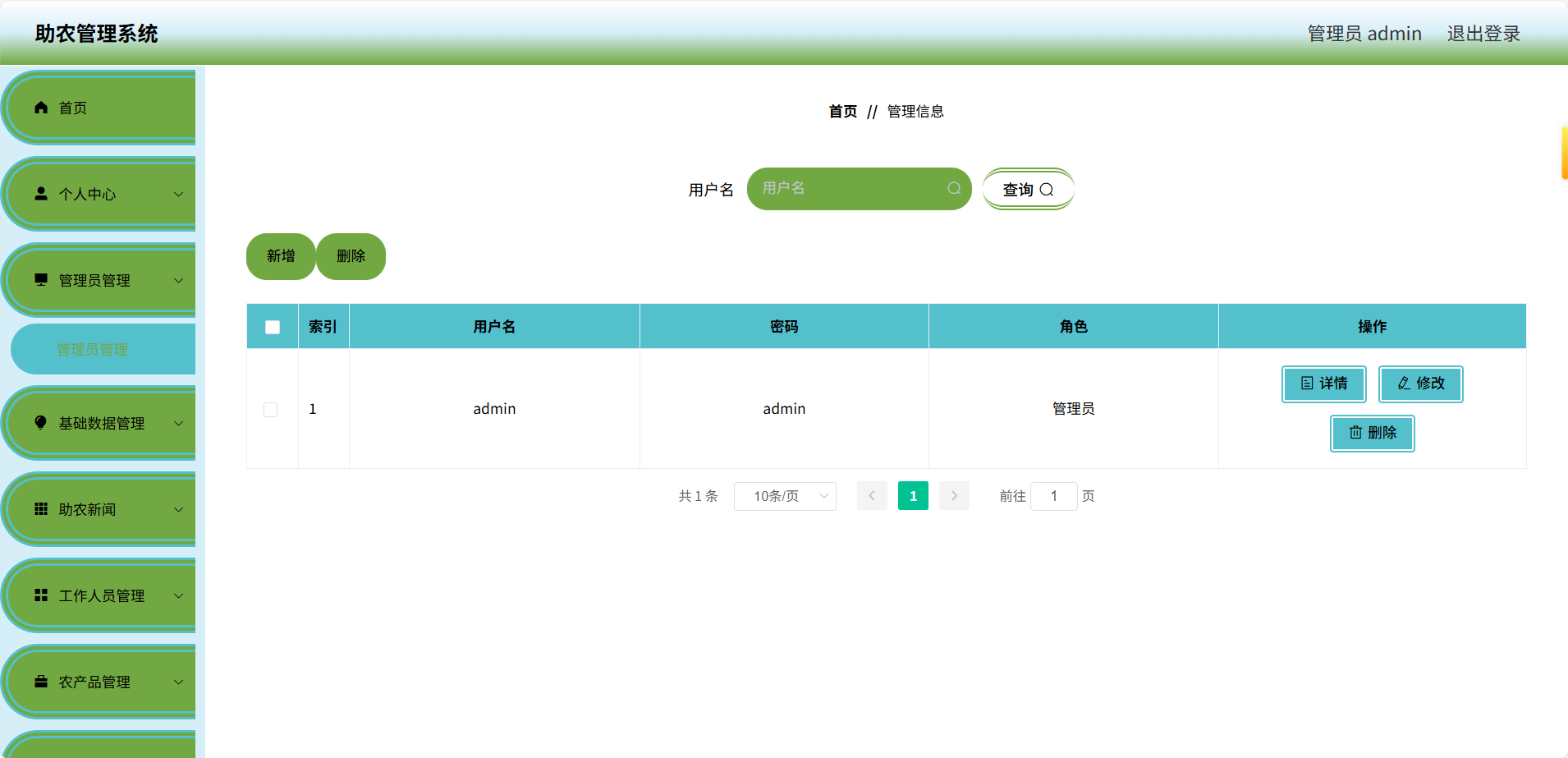Click 退出登录 in the header
This screenshot has height=758, width=1568.
click(x=1483, y=34)
